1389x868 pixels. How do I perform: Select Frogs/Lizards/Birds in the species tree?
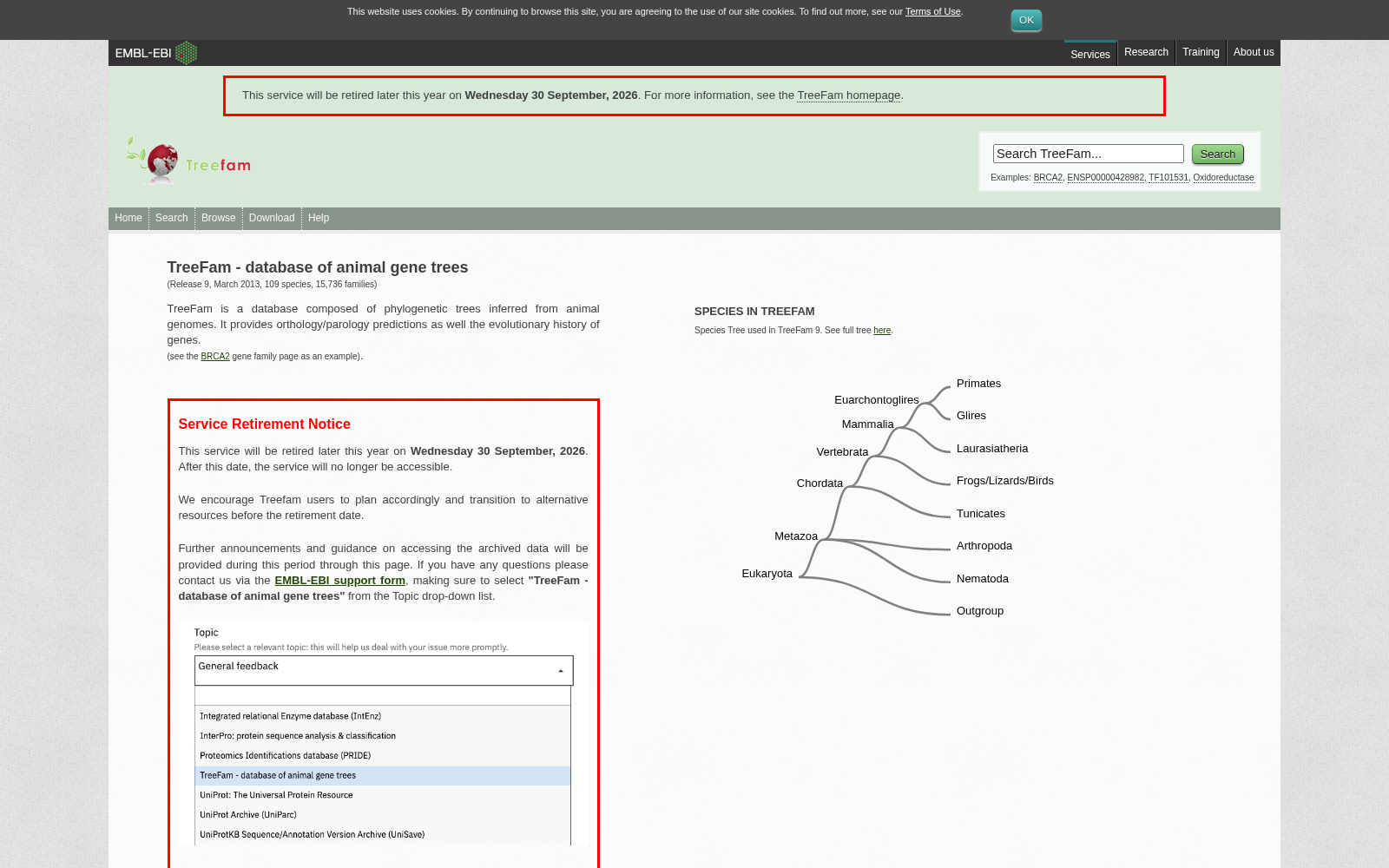pyautogui.click(x=1005, y=481)
